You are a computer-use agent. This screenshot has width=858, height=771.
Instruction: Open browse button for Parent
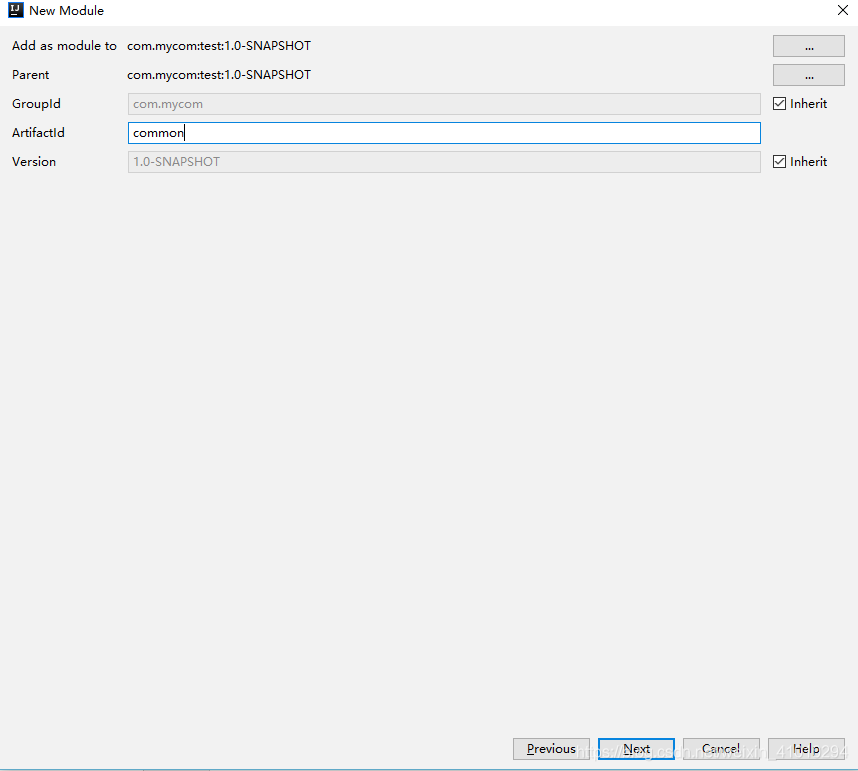pyautogui.click(x=808, y=75)
